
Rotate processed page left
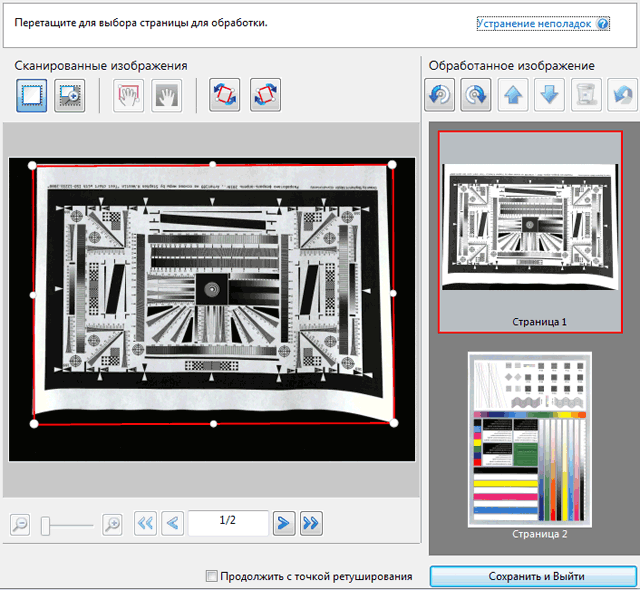tap(440, 96)
